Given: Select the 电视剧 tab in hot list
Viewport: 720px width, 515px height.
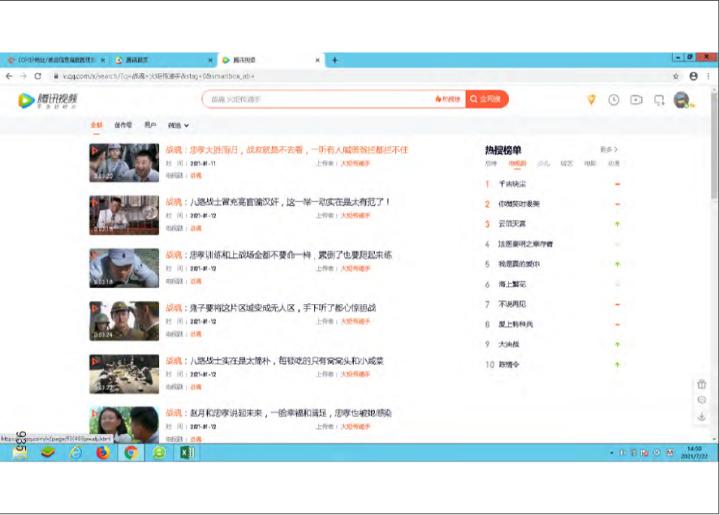Looking at the screenshot, I should (517, 162).
